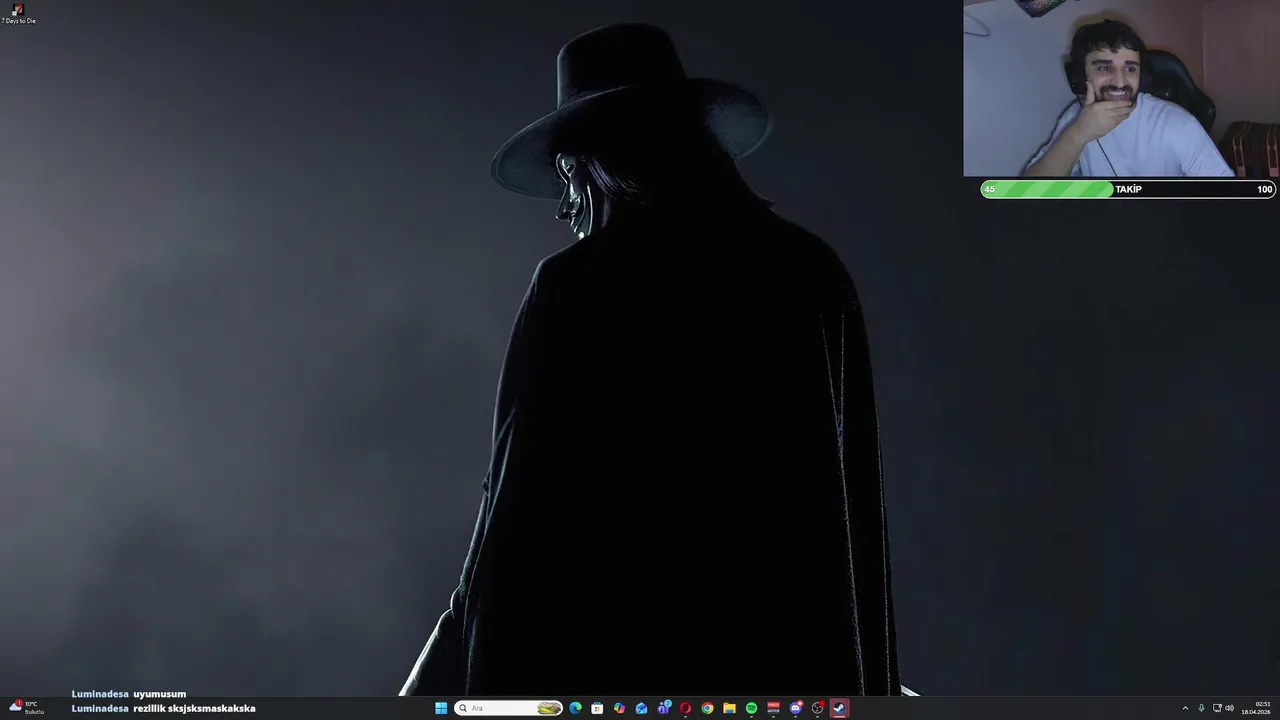This screenshot has width=1280, height=720.
Task: Open the 7 Days to Die desktop shortcut
Action: click(17, 13)
